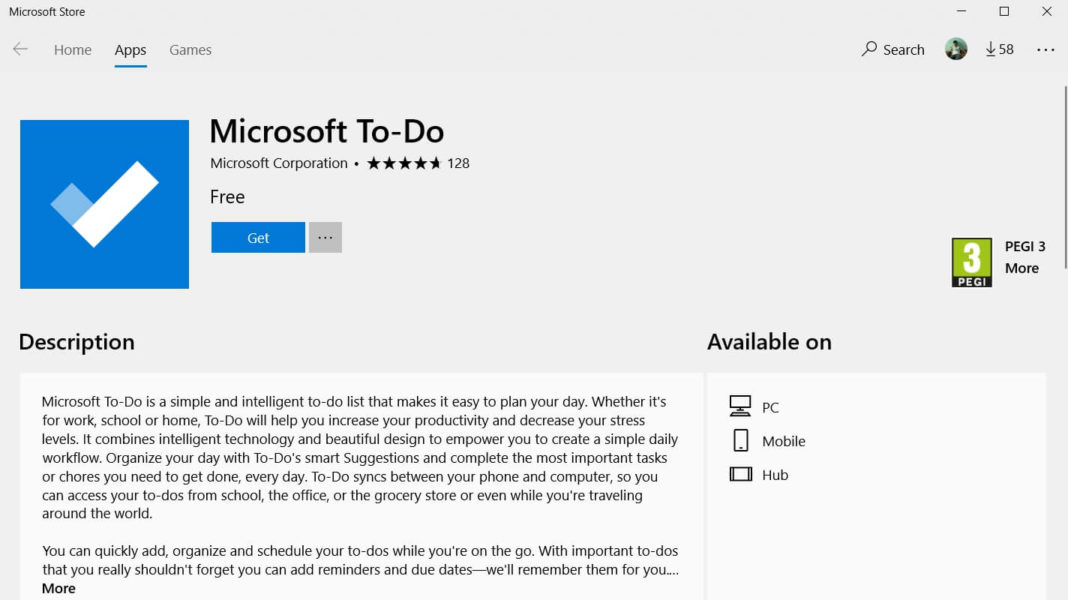Minimize the Microsoft Store window
1068x600 pixels.
coord(961,12)
